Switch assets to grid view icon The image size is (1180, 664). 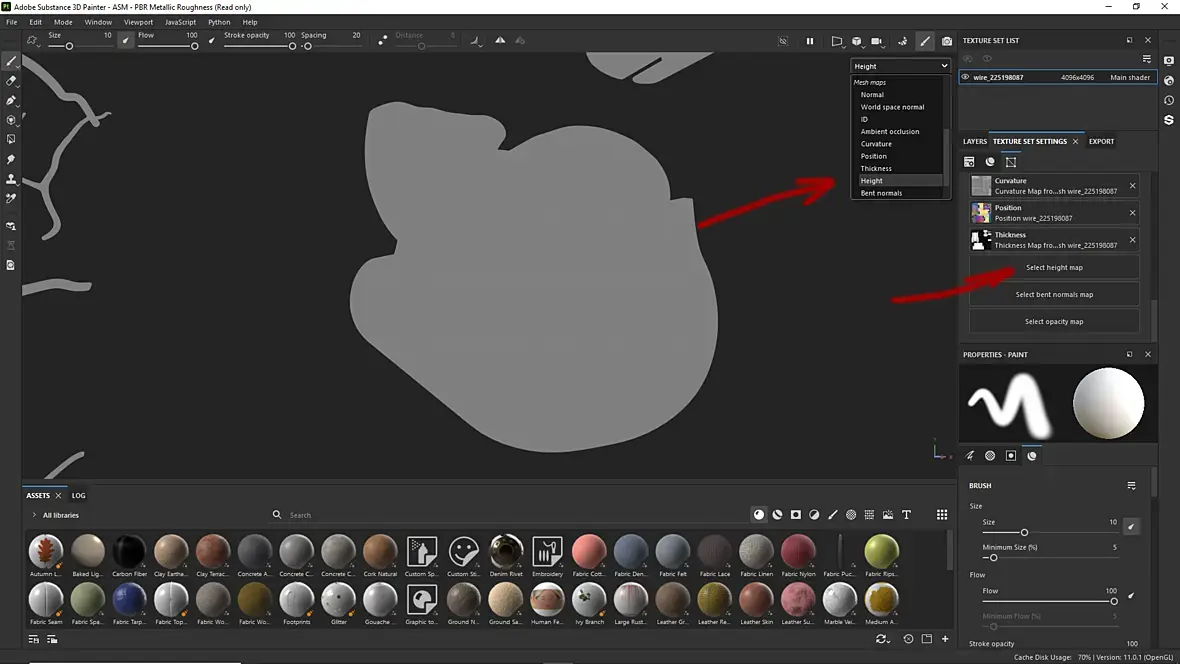(941, 515)
